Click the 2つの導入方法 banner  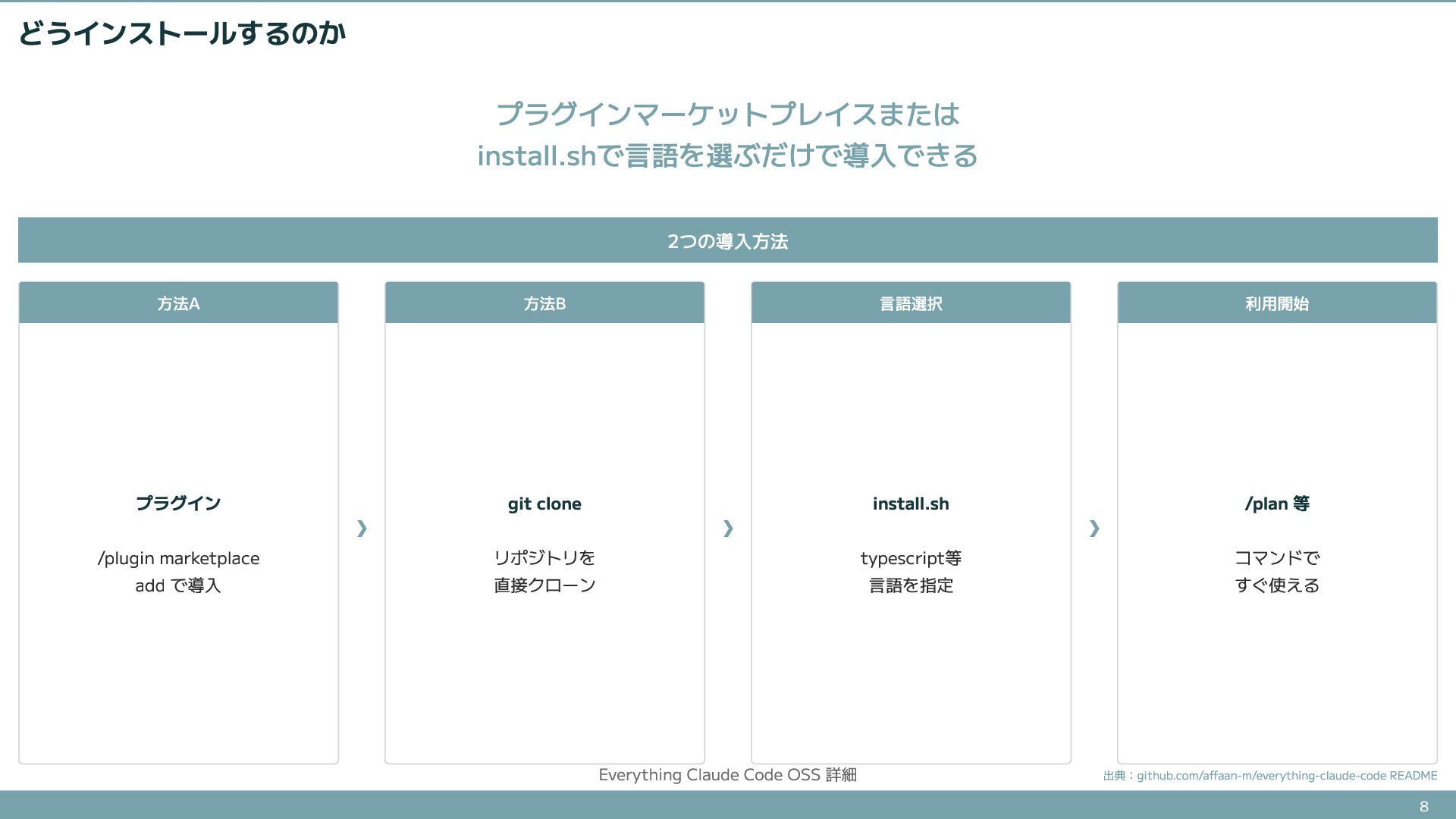tap(728, 241)
